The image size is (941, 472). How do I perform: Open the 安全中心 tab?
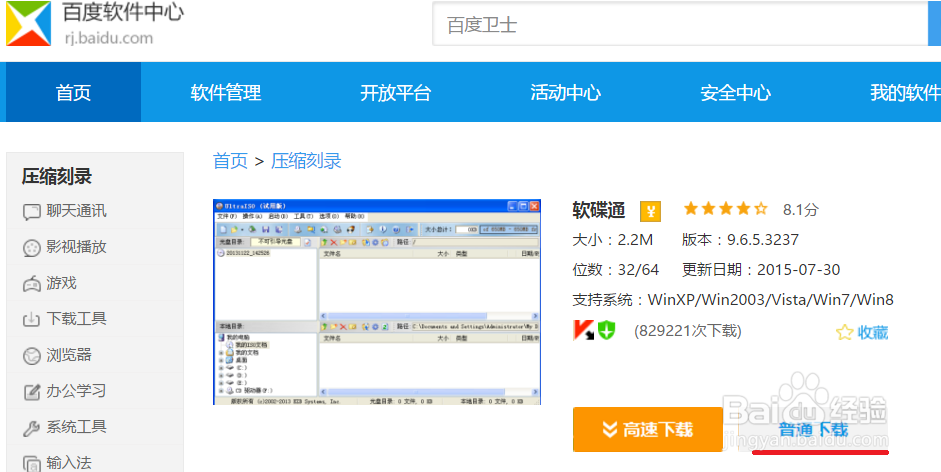pos(735,92)
